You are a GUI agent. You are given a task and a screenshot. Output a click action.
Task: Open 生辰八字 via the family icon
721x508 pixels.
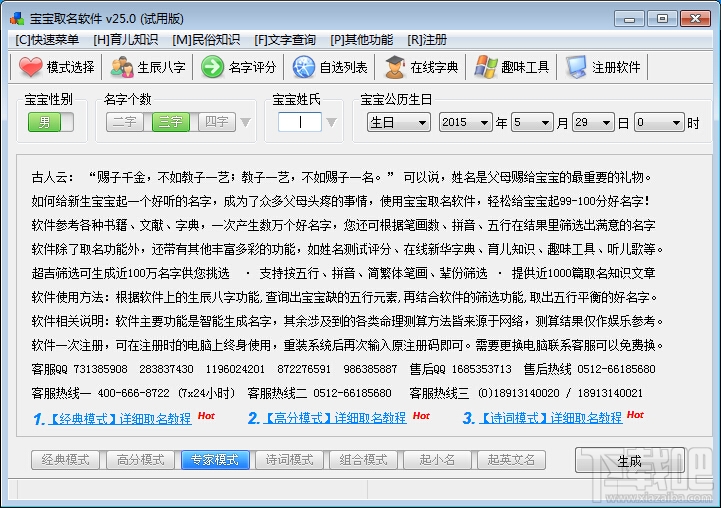click(122, 67)
